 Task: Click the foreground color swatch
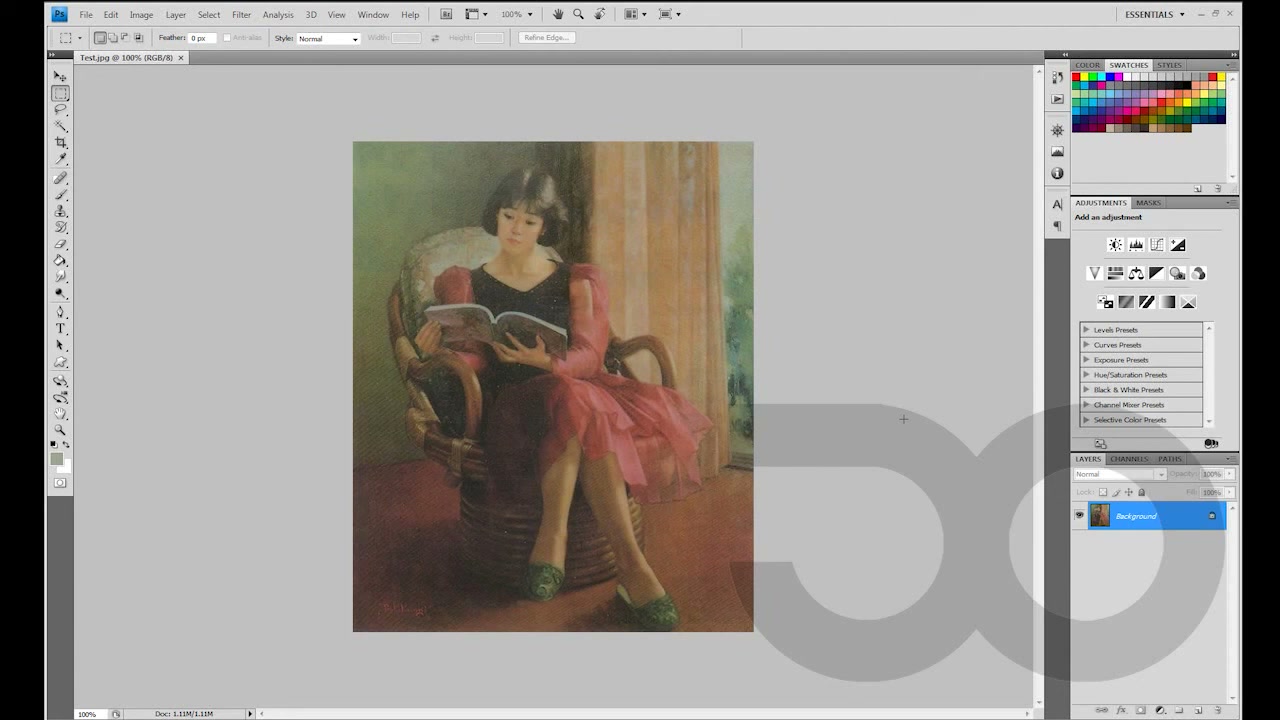pos(57,459)
